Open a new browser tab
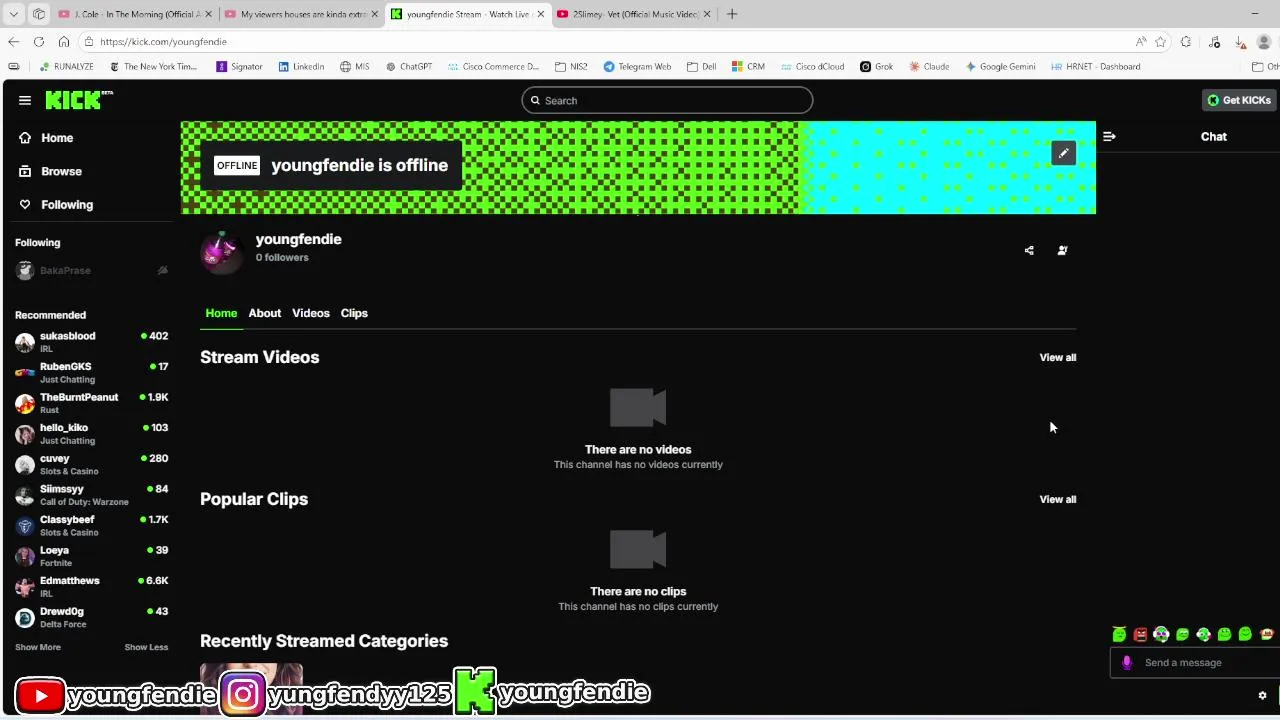 pyautogui.click(x=732, y=14)
